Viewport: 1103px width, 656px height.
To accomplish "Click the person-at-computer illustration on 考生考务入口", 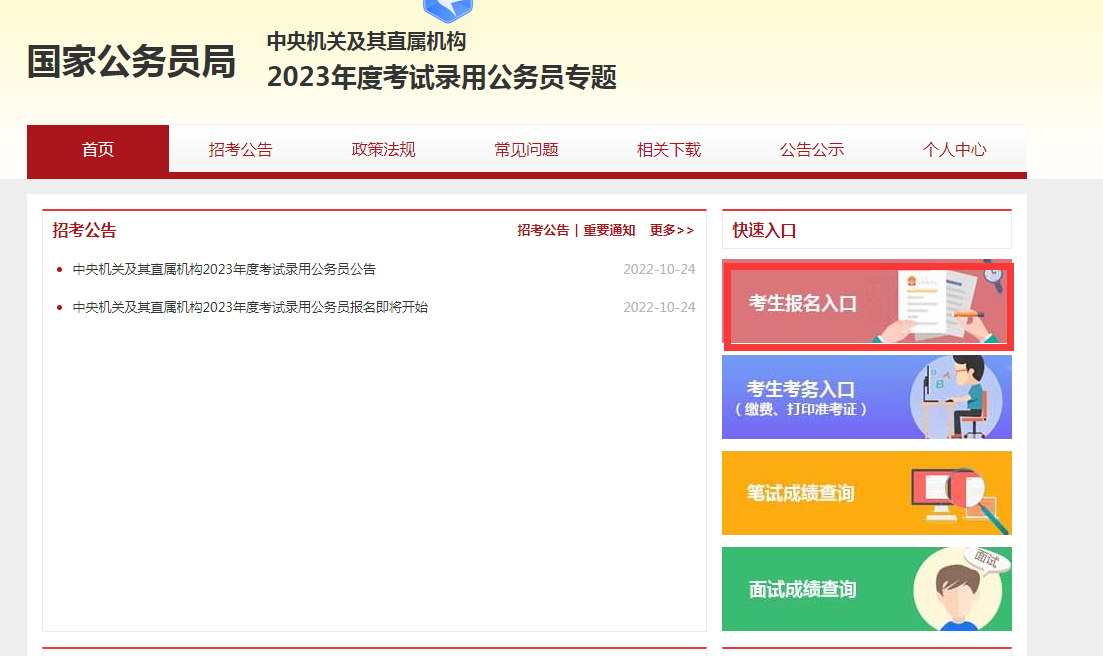I will (958, 397).
